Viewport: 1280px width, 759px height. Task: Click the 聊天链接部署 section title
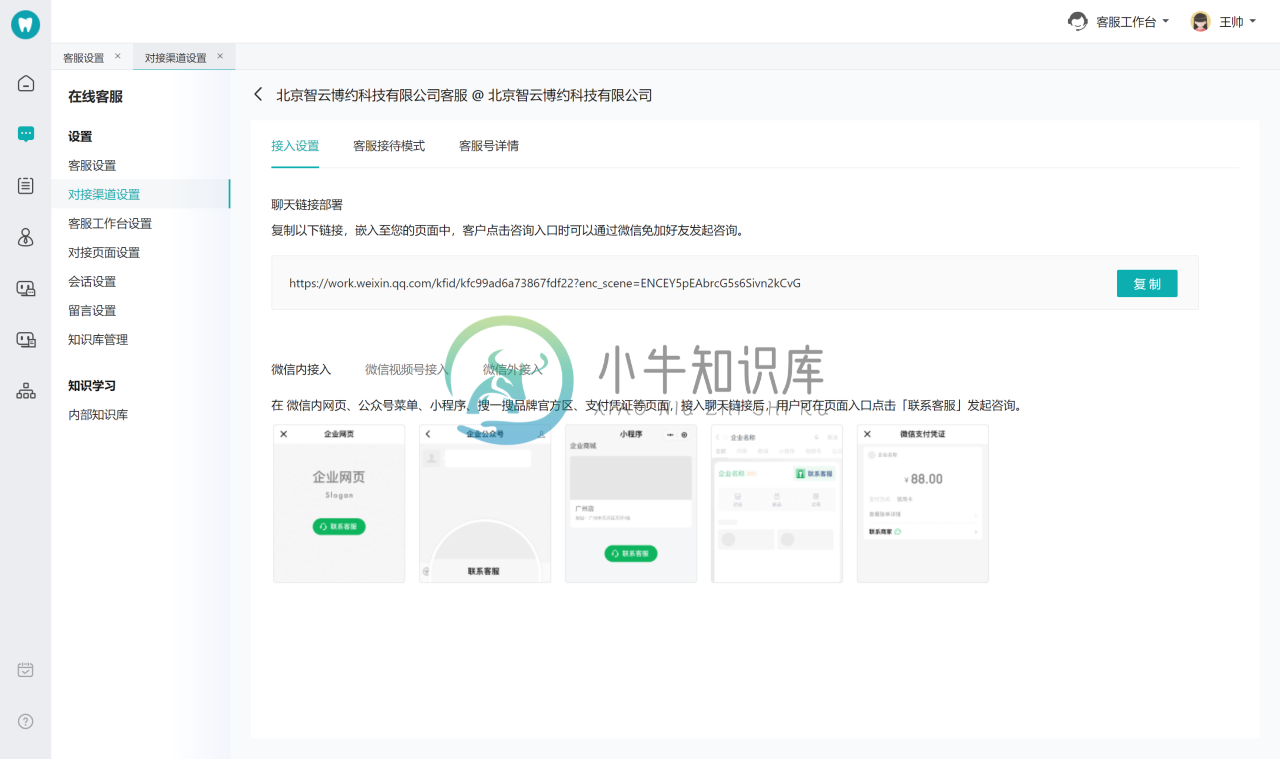pyautogui.click(x=307, y=204)
